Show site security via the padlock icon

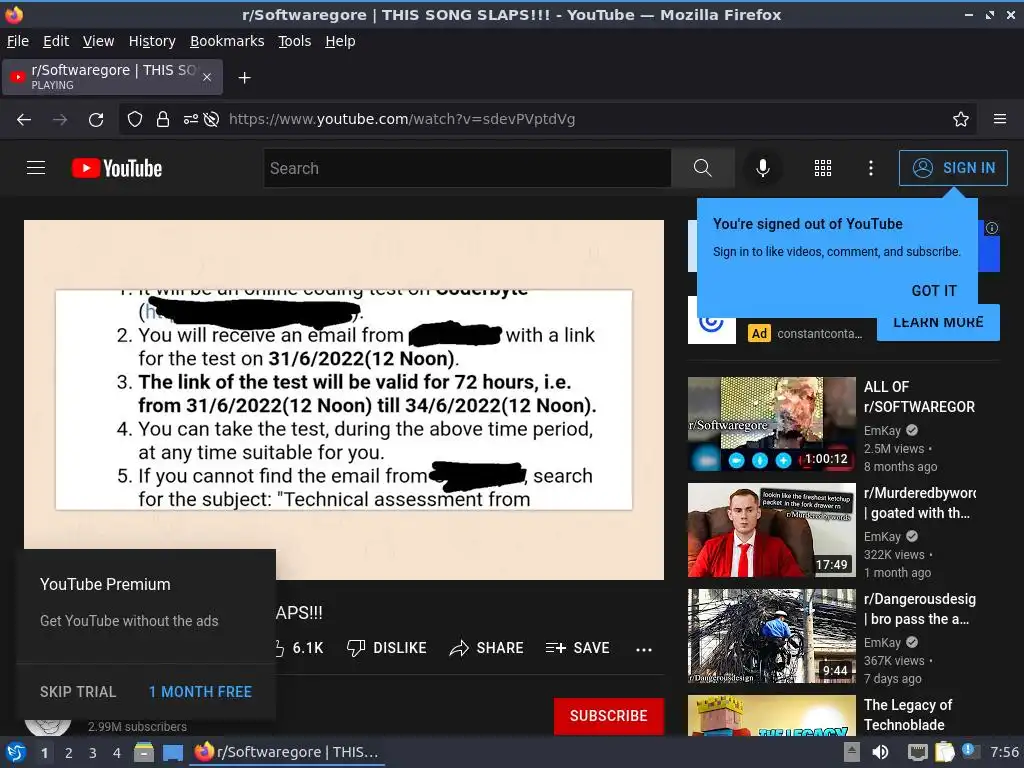click(x=163, y=120)
